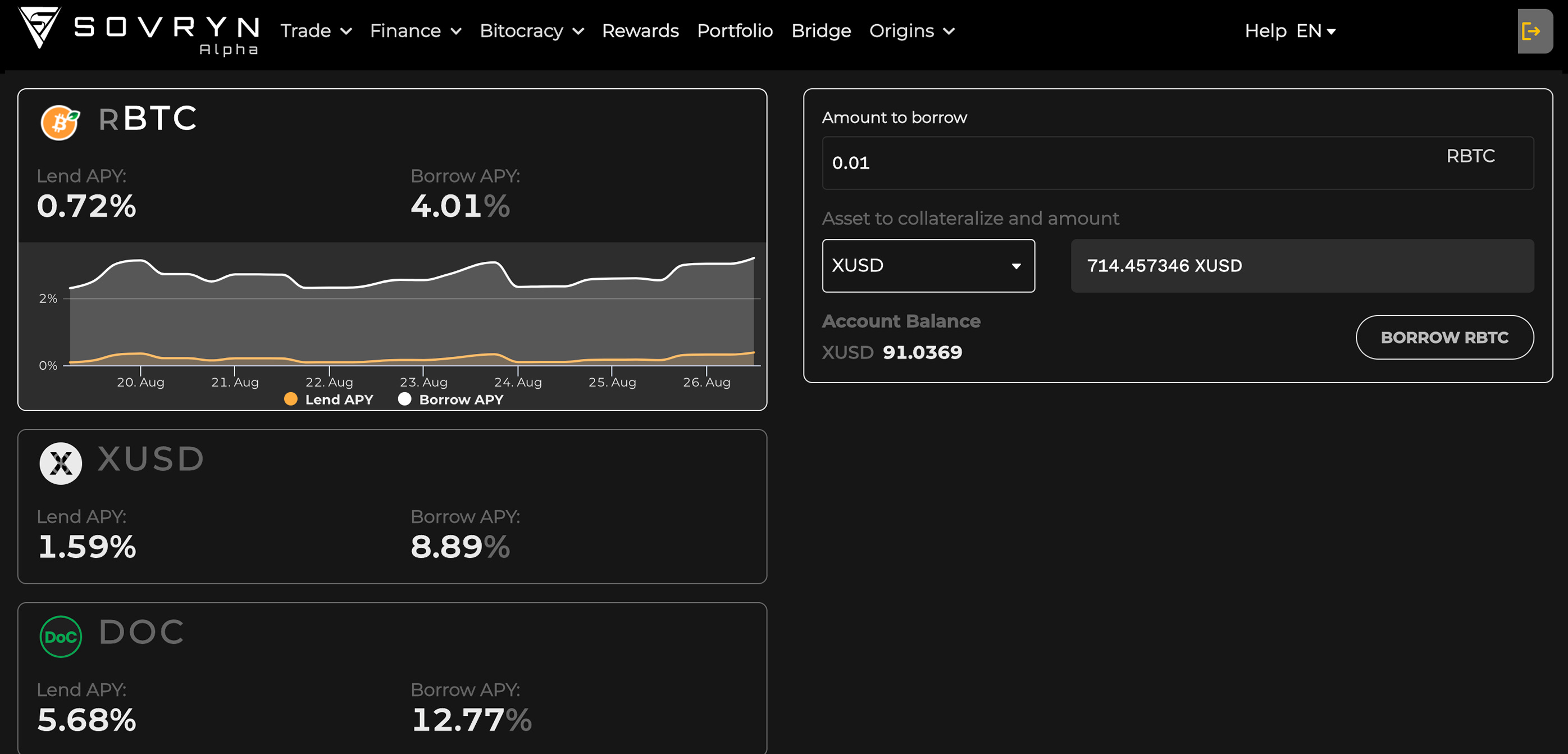Click the Sovryn logo icon
Viewport: 1568px width, 754px height.
pyautogui.click(x=39, y=28)
